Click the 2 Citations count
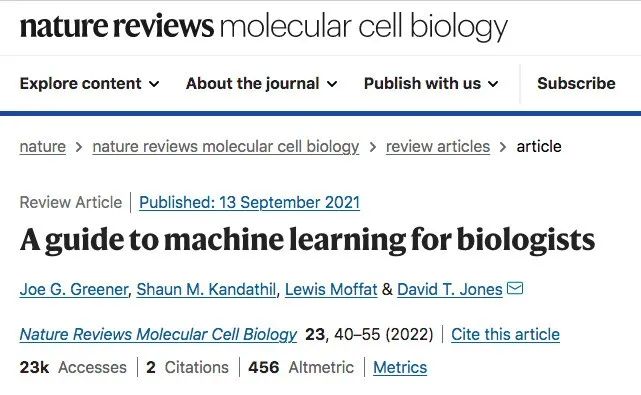The width and height of the screenshot is (641, 395). (187, 367)
